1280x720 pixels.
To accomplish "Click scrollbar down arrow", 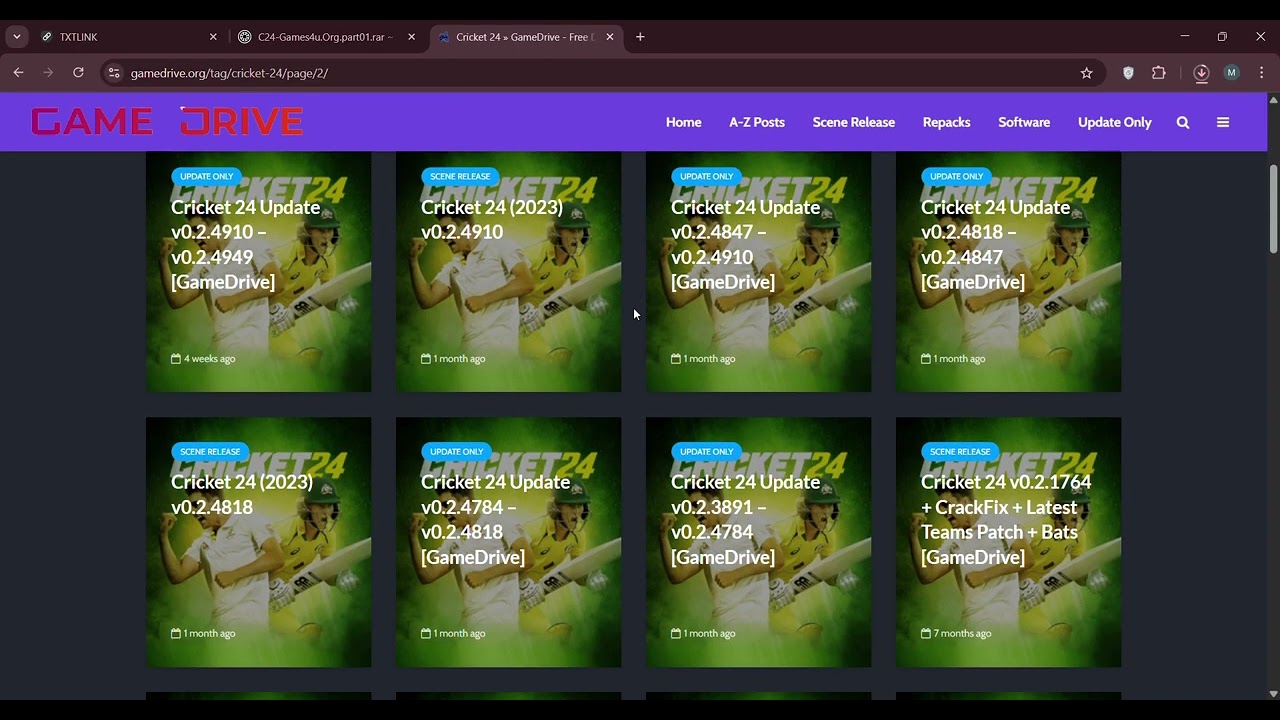I will point(1273,694).
